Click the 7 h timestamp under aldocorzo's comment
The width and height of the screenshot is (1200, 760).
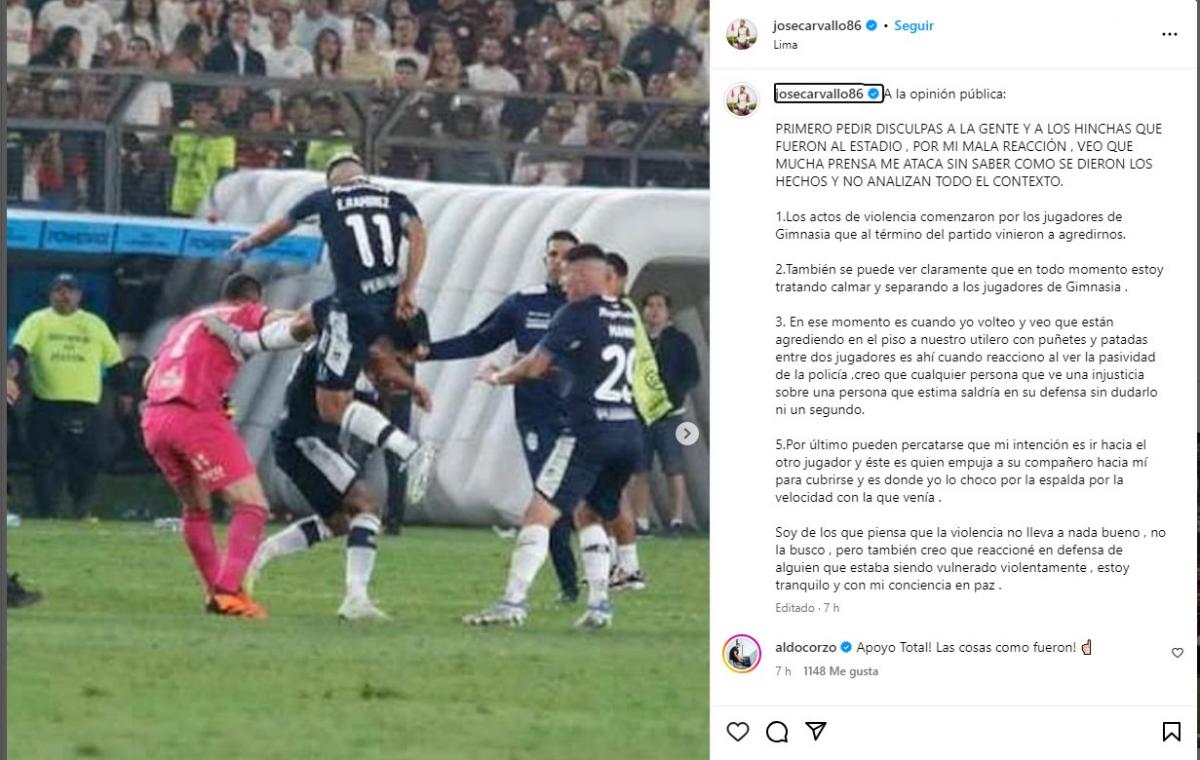tap(783, 671)
